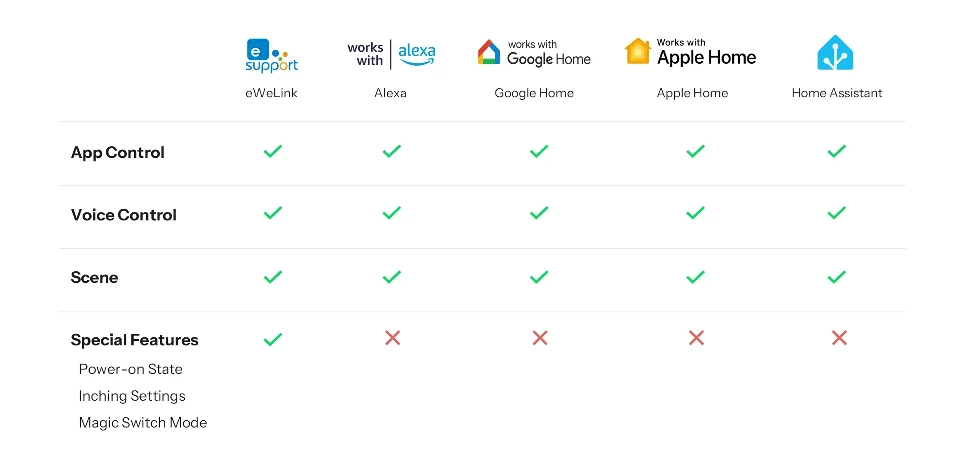Screen dimensions: 965x473
Task: Select the App Control row label
Action: pos(118,153)
